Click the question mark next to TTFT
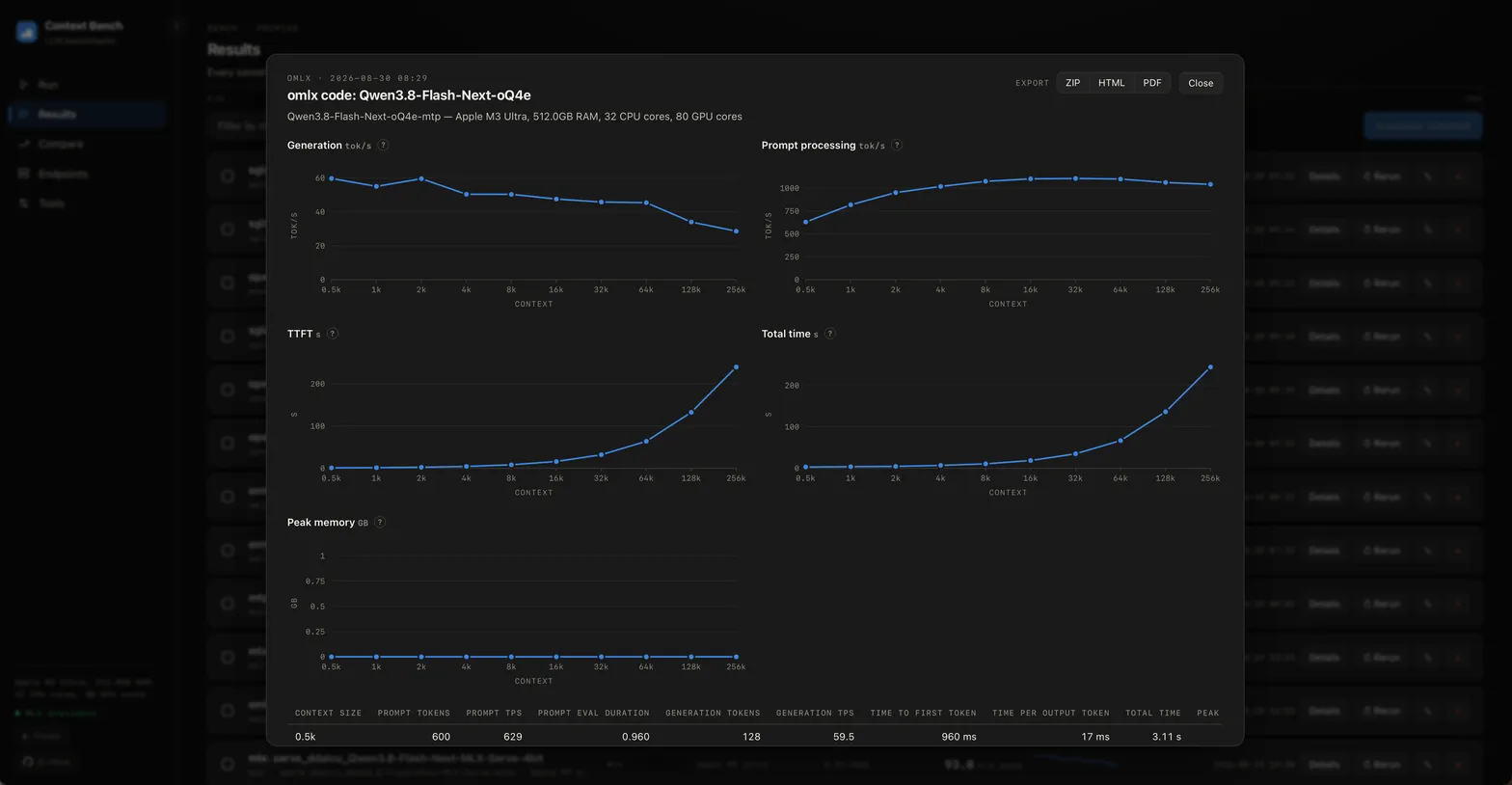The image size is (1512, 785). pyautogui.click(x=333, y=334)
